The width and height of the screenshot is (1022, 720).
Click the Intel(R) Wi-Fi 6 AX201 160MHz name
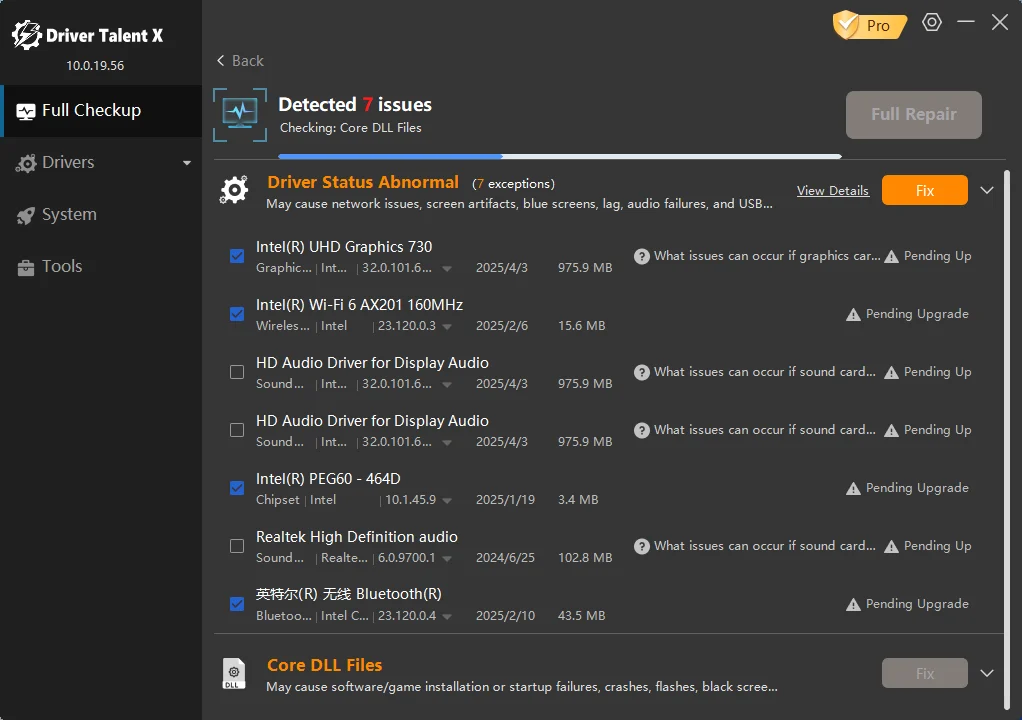click(x=360, y=305)
